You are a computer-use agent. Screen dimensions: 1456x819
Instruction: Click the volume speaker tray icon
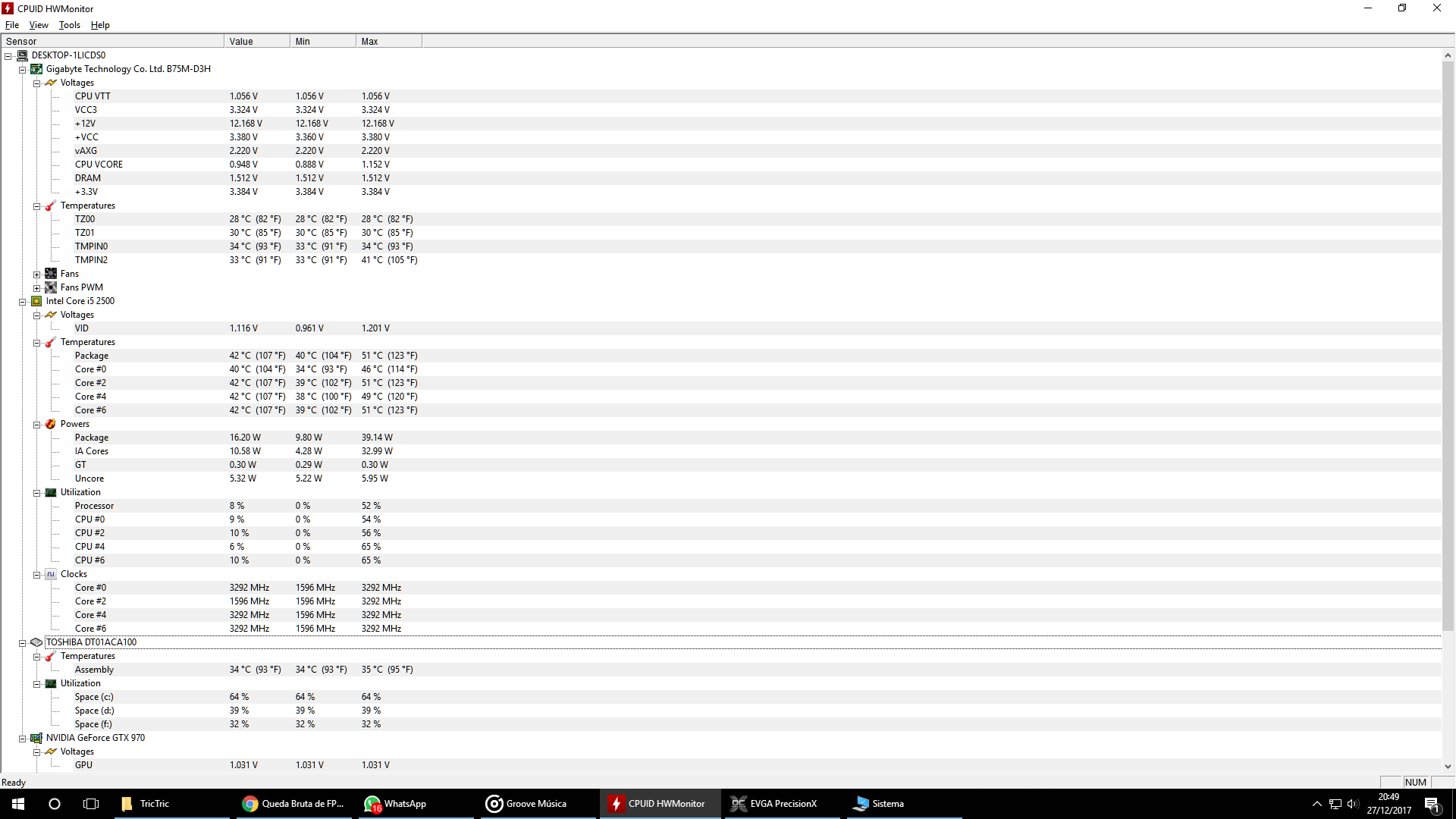point(1353,804)
